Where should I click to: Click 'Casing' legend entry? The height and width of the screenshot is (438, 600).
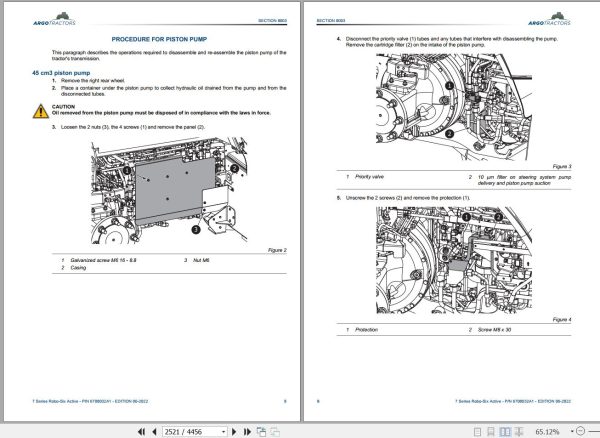78,267
